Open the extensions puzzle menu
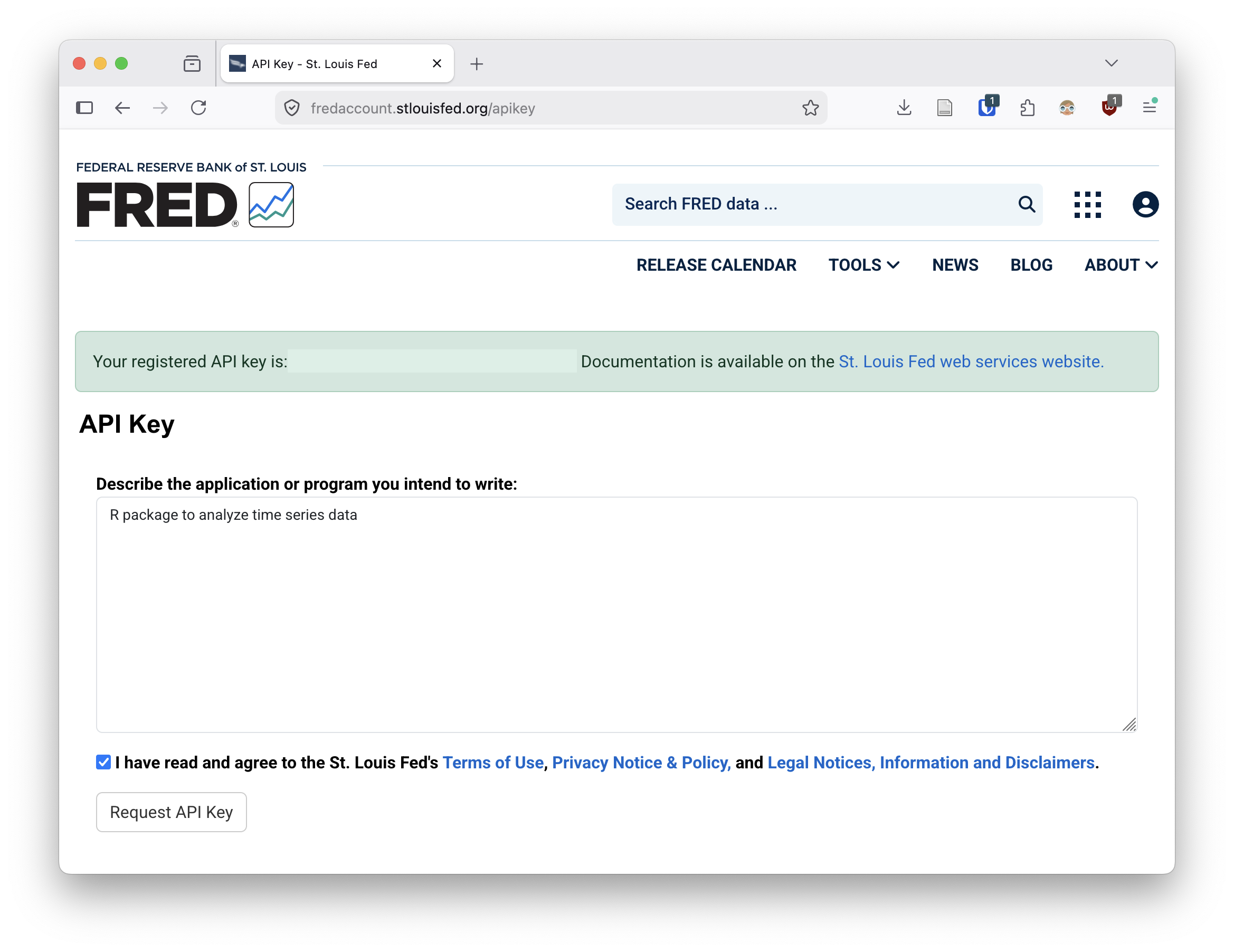The image size is (1234, 952). pos(1027,107)
